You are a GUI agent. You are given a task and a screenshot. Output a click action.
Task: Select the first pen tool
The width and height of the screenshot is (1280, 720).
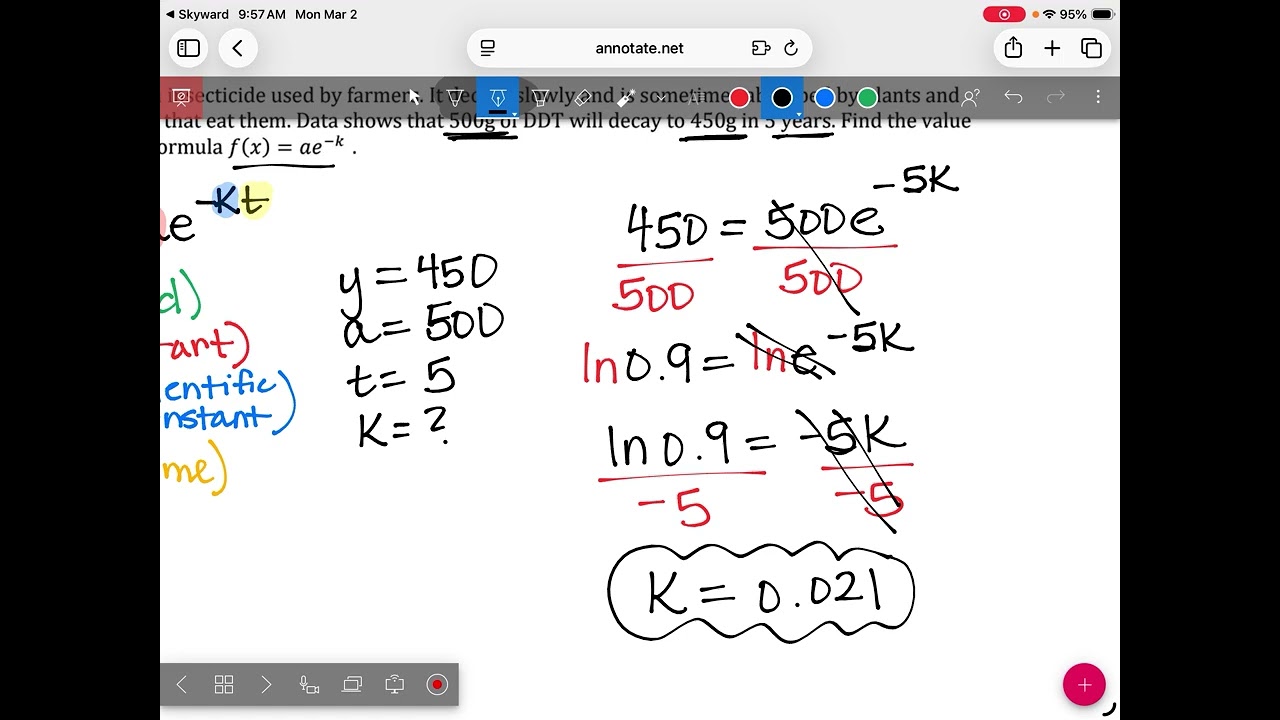pos(455,97)
